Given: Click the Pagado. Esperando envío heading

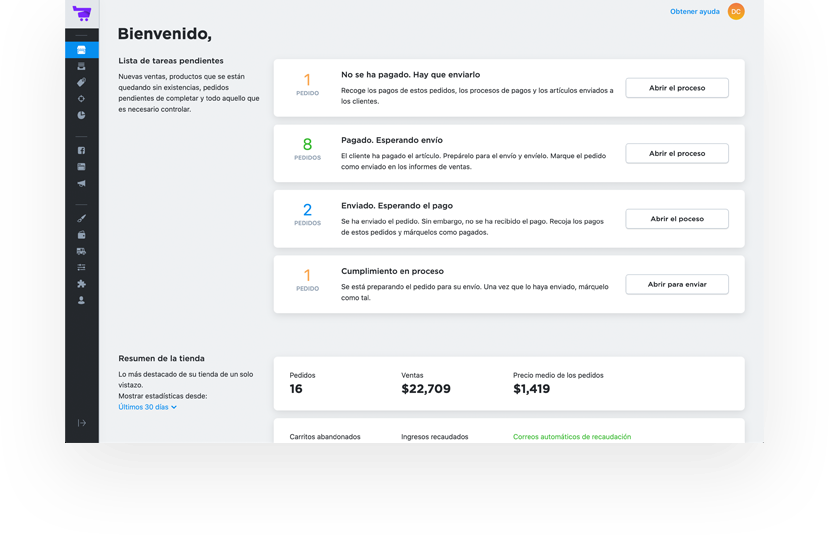Looking at the screenshot, I should click(x=392, y=140).
